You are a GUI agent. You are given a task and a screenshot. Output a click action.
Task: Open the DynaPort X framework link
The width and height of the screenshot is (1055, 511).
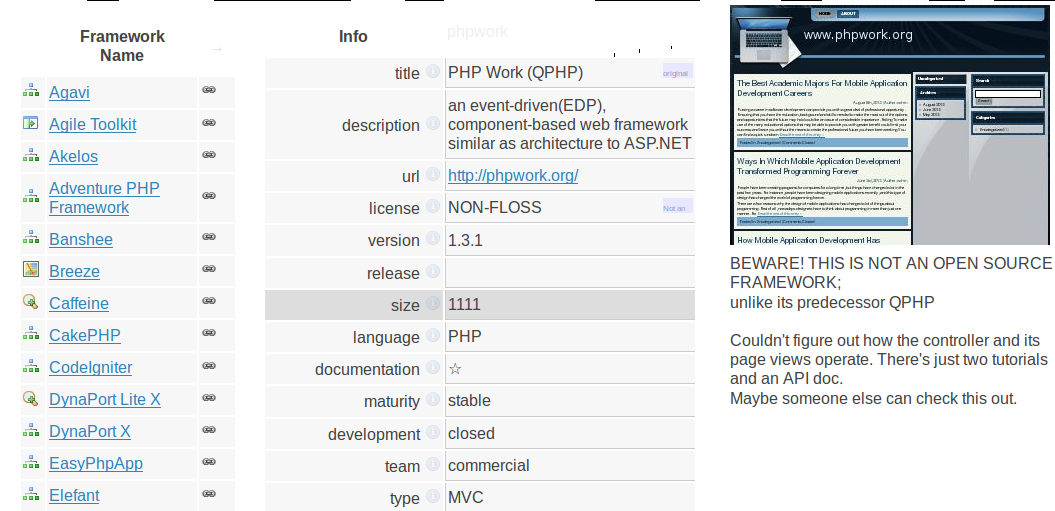(x=89, y=432)
